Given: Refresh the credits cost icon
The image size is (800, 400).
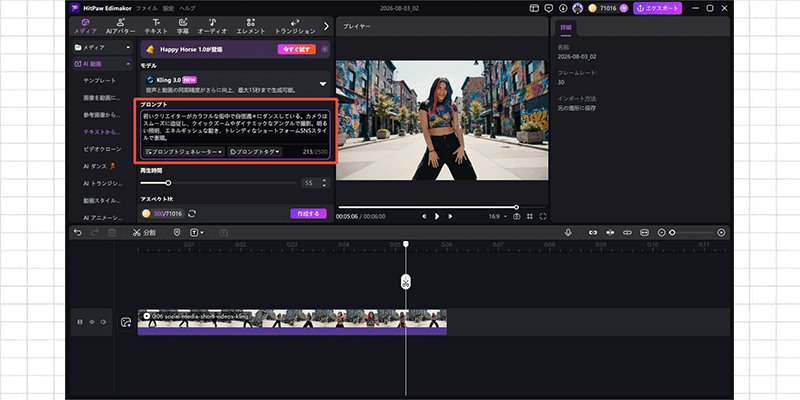Looking at the screenshot, I should pyautogui.click(x=192, y=213).
